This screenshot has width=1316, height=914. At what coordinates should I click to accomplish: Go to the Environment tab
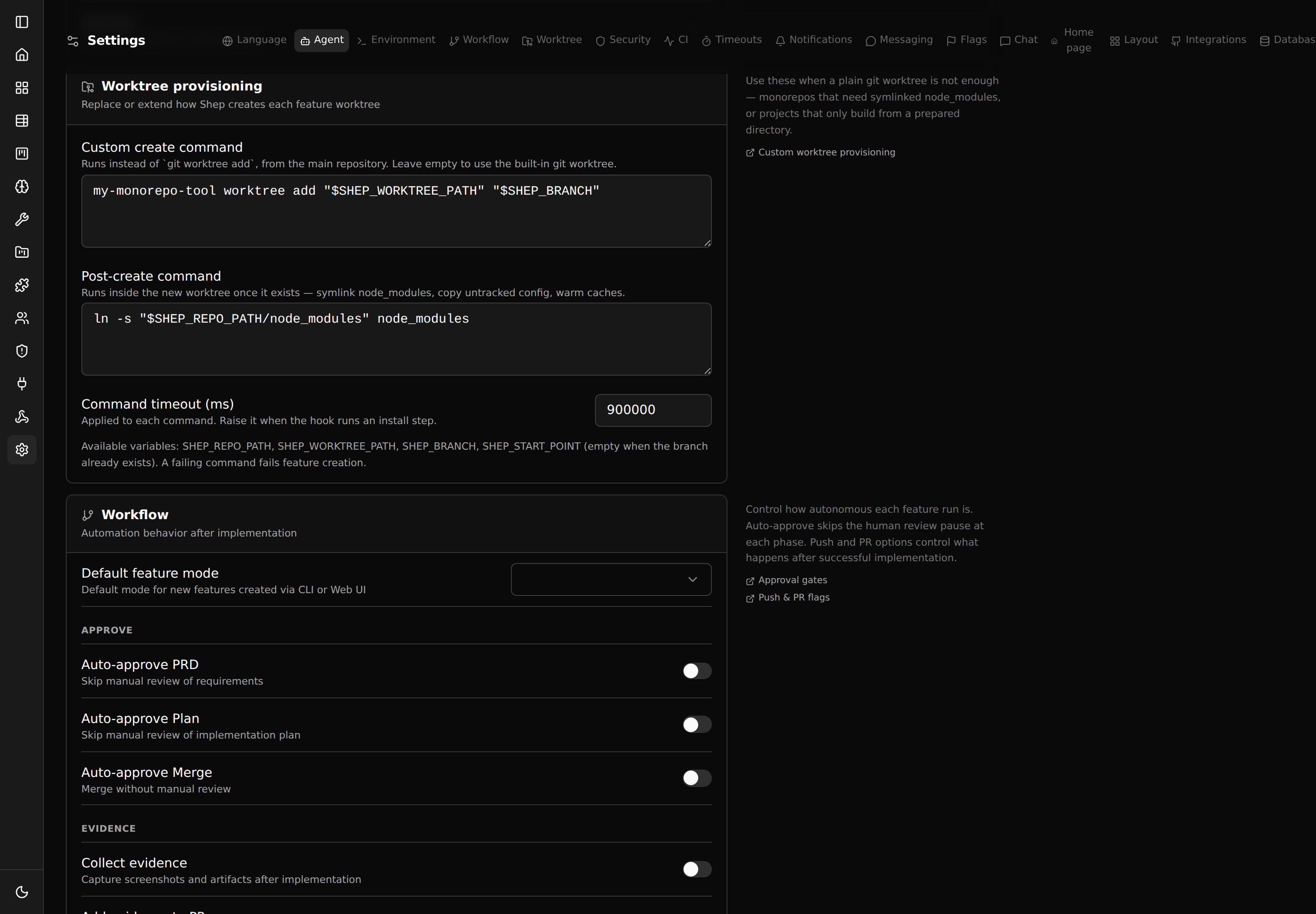pyautogui.click(x=396, y=40)
